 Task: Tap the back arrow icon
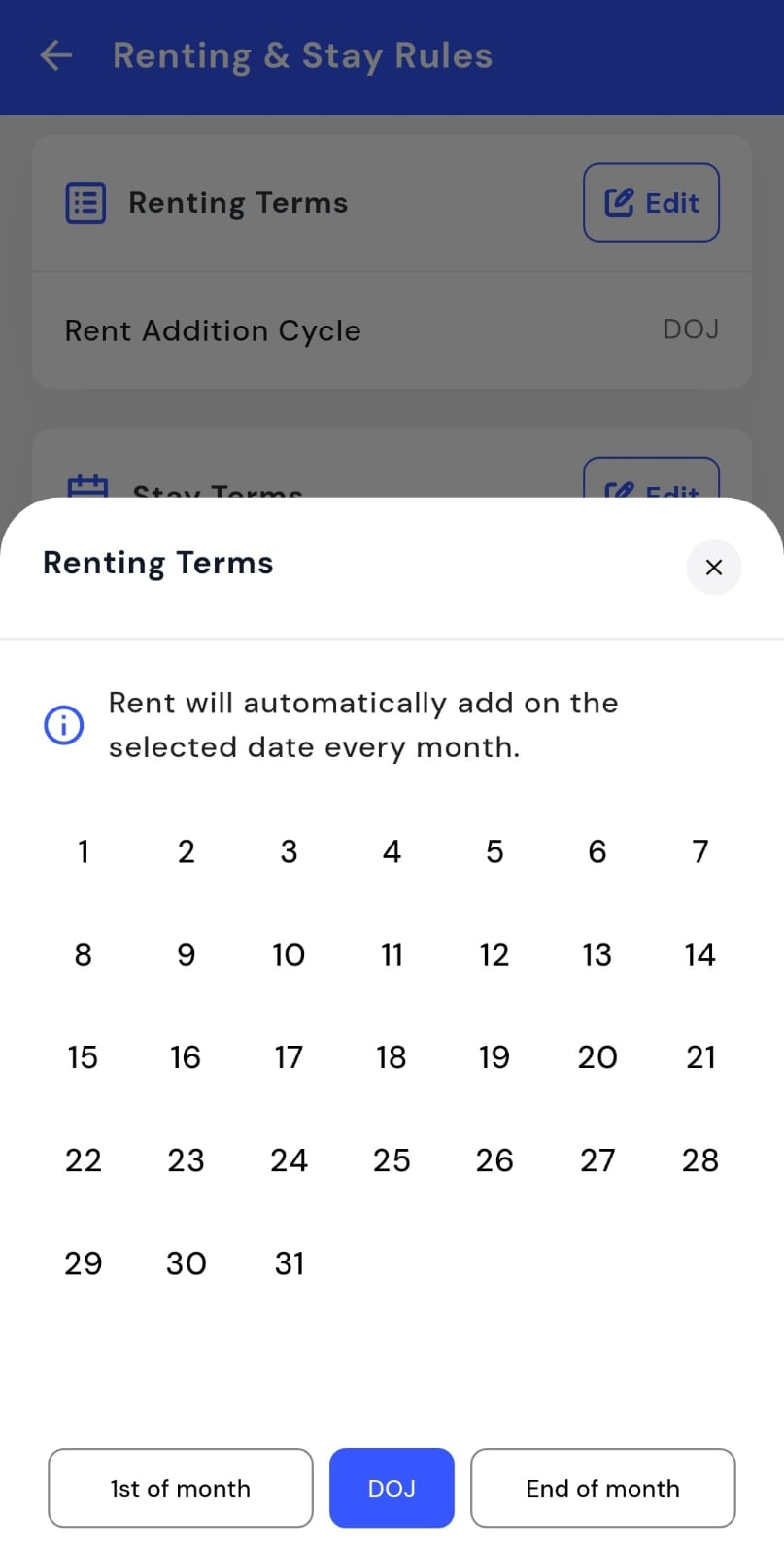tap(56, 55)
